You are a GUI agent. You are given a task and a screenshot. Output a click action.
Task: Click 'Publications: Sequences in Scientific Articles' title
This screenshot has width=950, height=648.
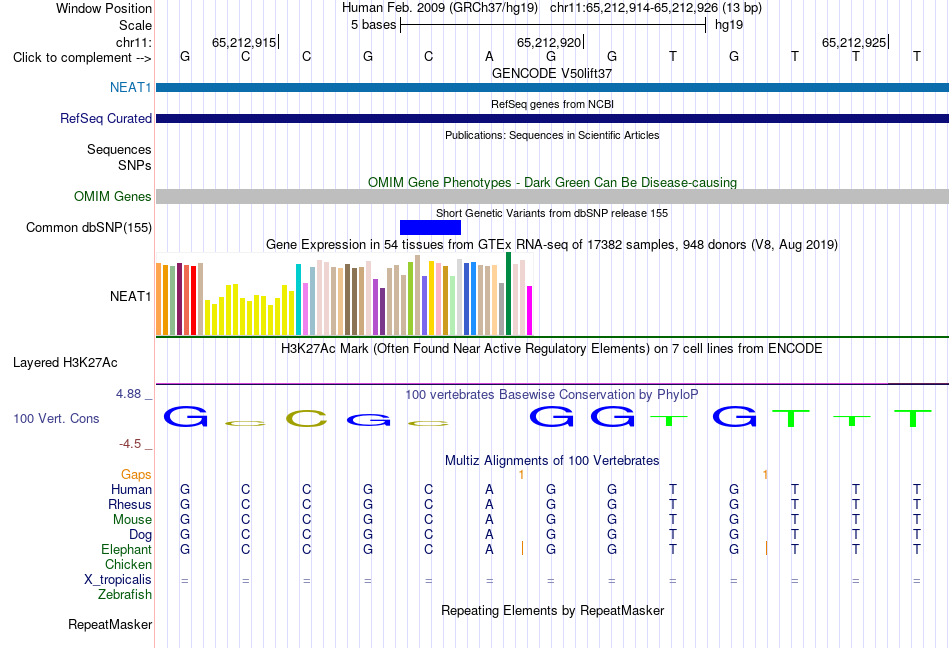[552, 135]
